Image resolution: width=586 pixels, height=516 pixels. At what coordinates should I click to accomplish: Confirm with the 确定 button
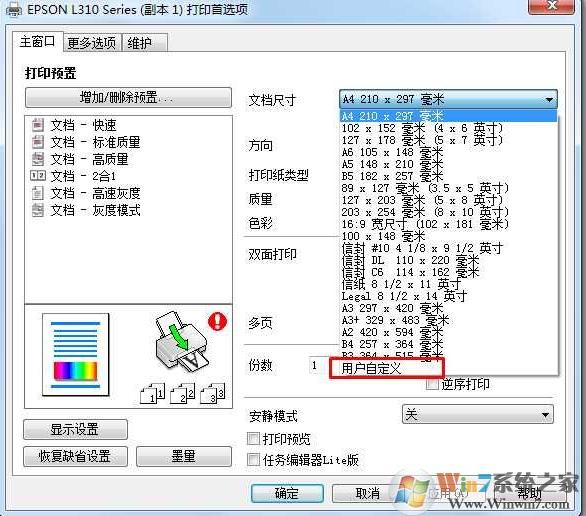[287, 493]
